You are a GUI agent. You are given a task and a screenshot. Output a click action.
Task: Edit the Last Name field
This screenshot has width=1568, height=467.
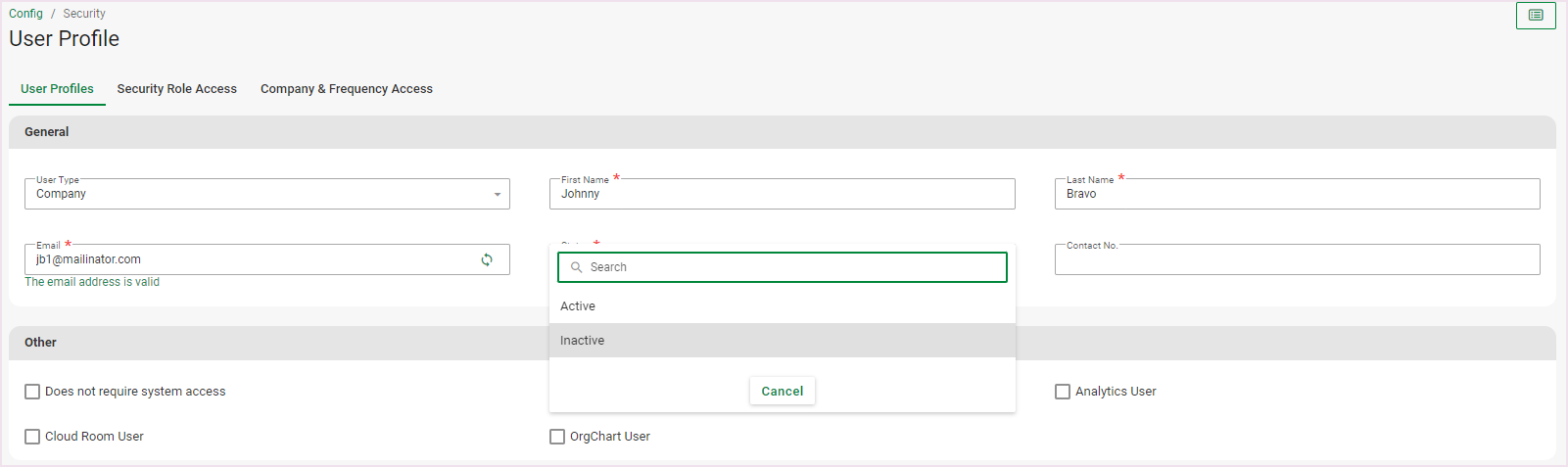[x=1296, y=195]
